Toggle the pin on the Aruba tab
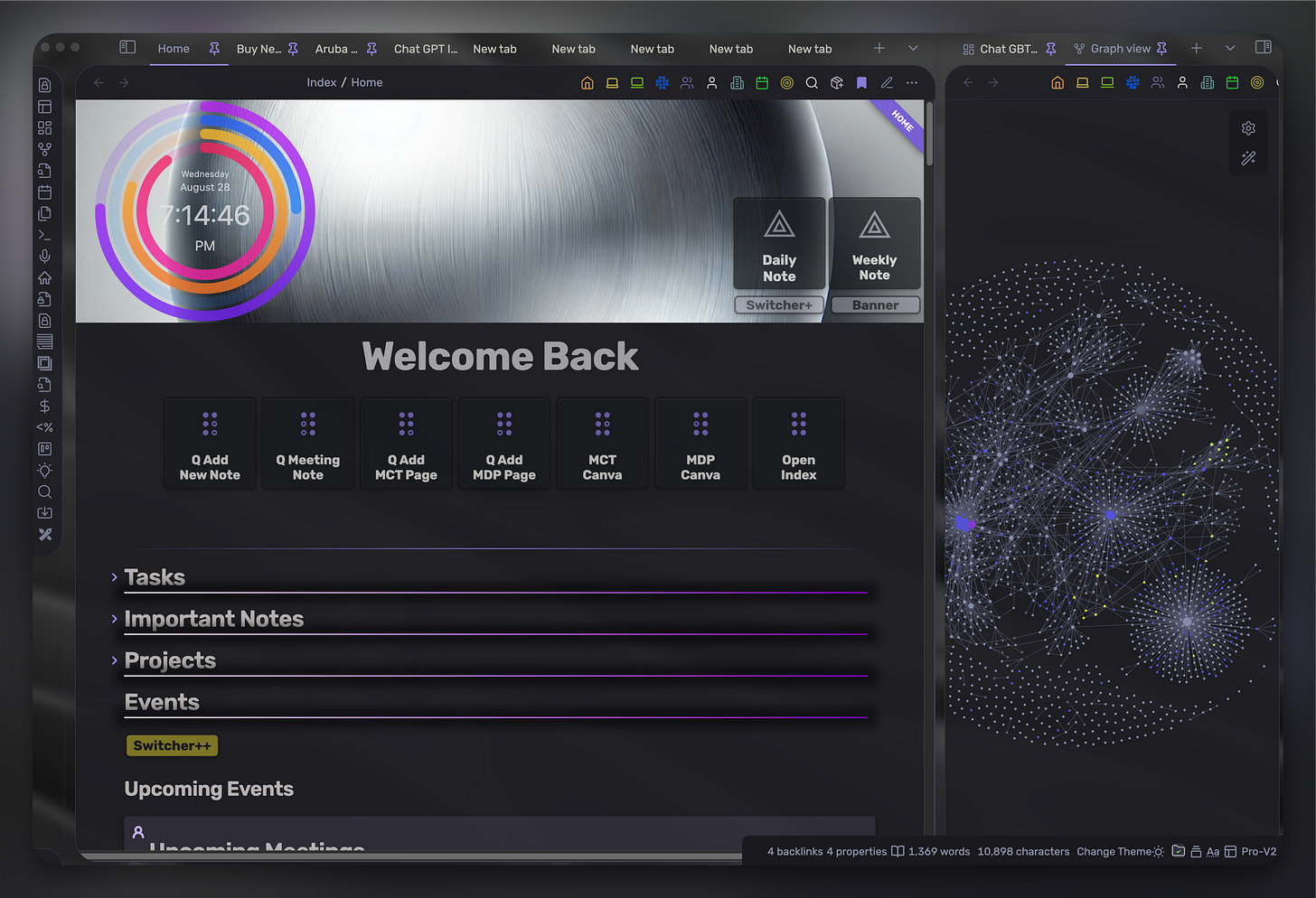The height and width of the screenshot is (898, 1316). (x=371, y=49)
